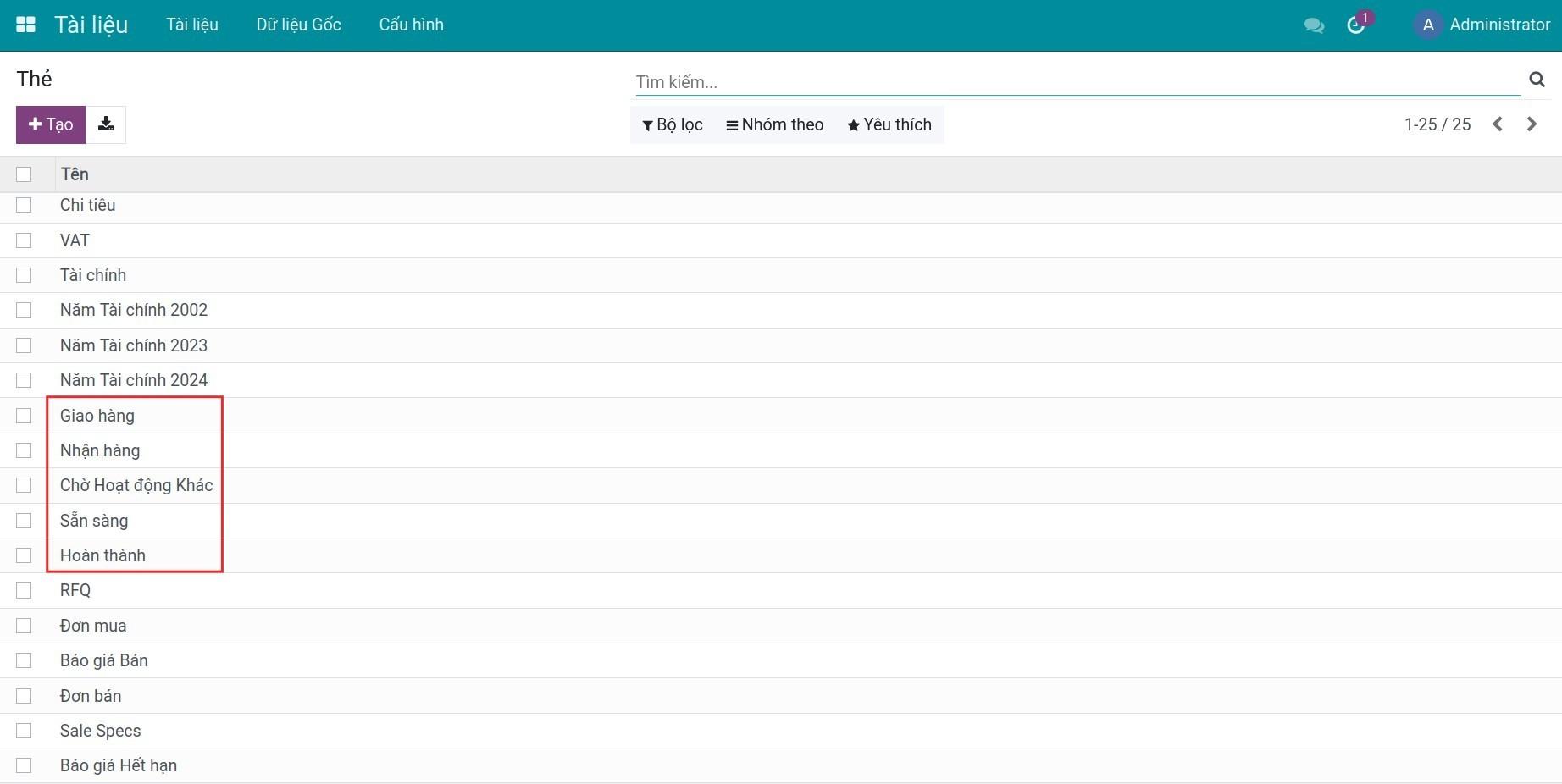This screenshot has height=784, width=1562.
Task: Open the conversations chat icon
Action: click(1314, 25)
